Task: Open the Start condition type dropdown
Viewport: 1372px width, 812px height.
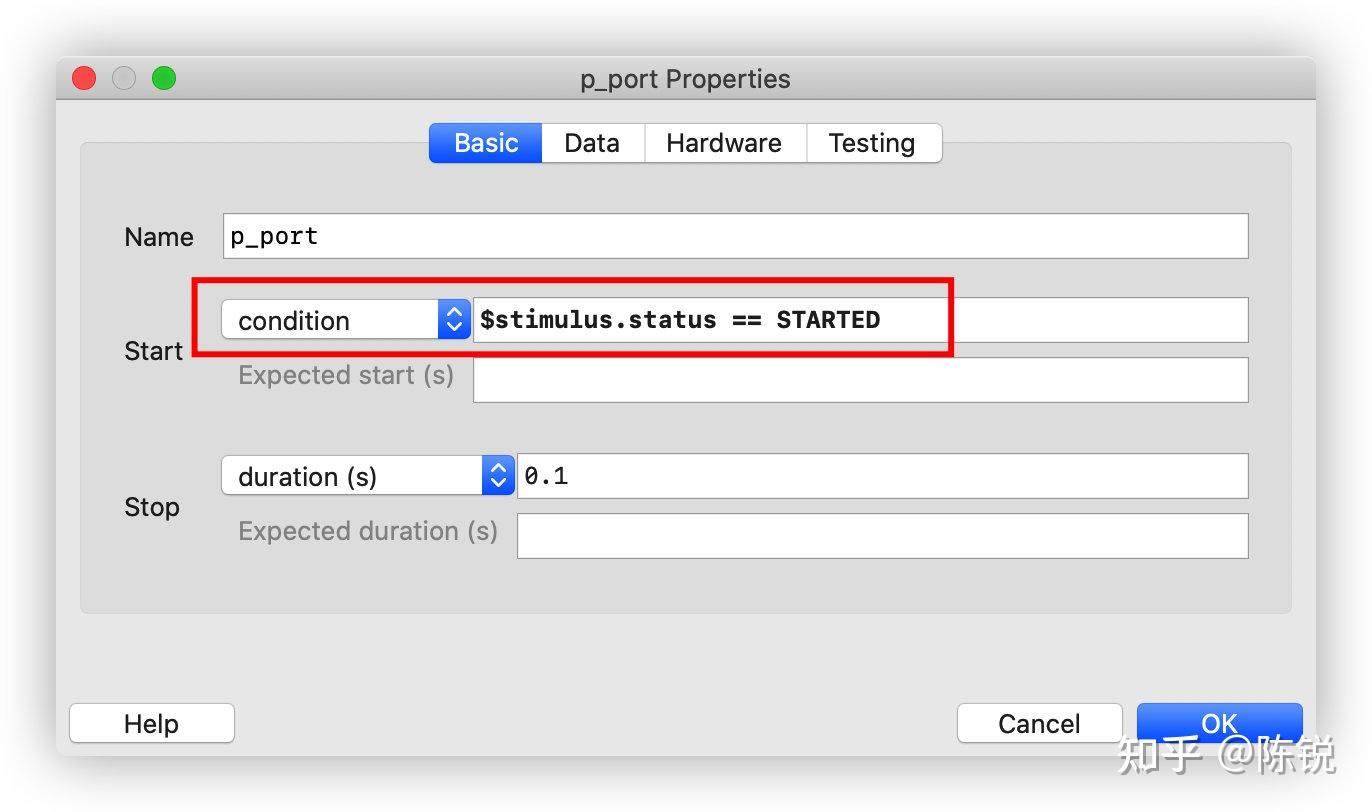Action: [x=345, y=320]
